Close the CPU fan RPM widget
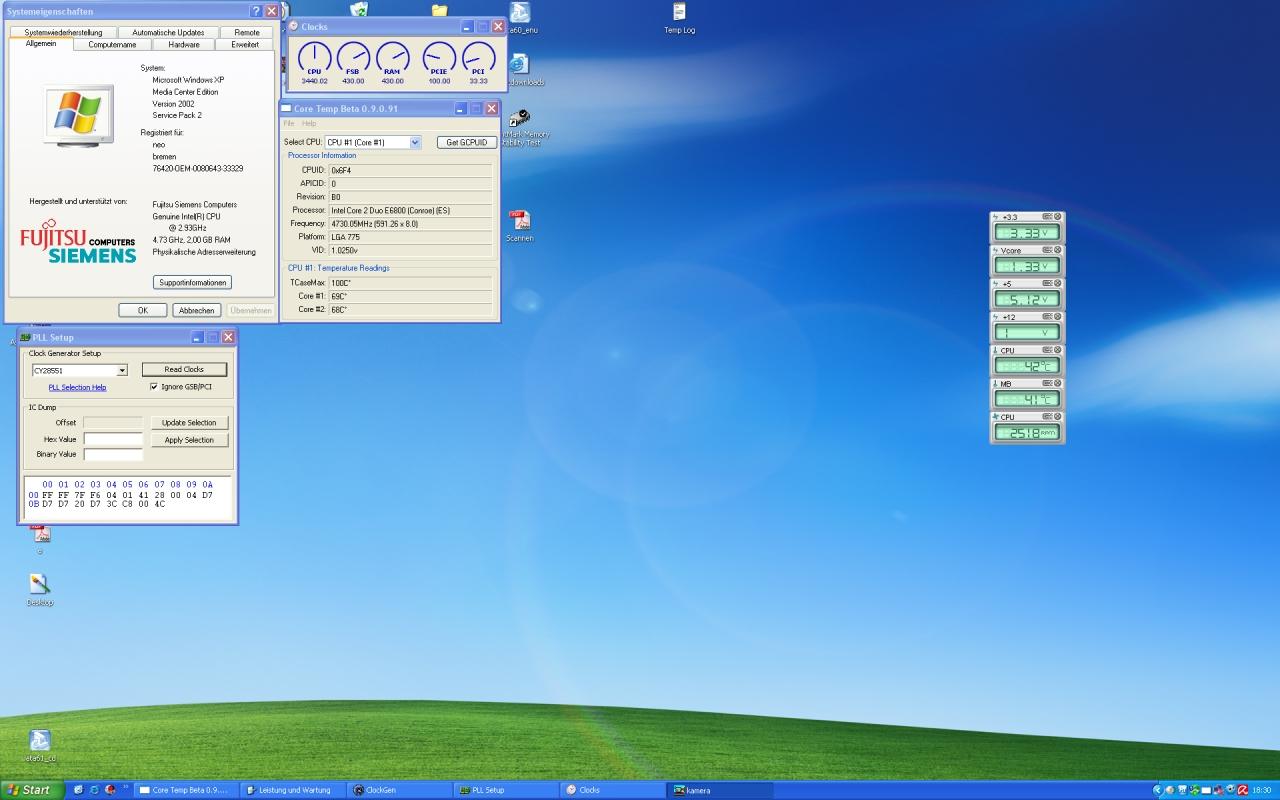Image resolution: width=1280 pixels, height=800 pixels. click(1058, 417)
